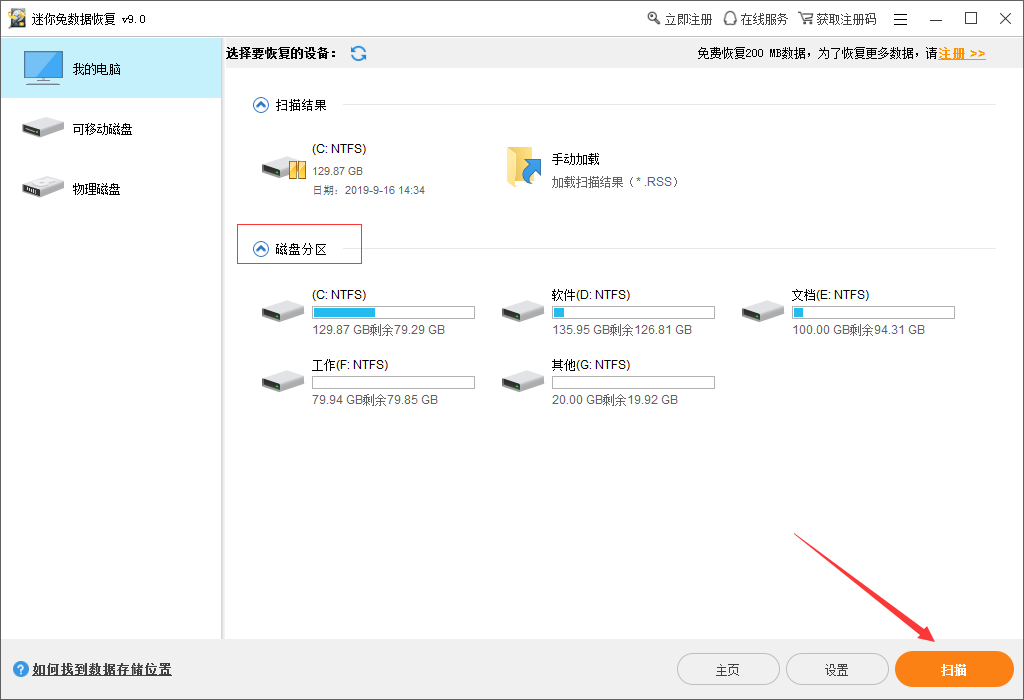Collapse the 扫描结果 section

coord(261,105)
